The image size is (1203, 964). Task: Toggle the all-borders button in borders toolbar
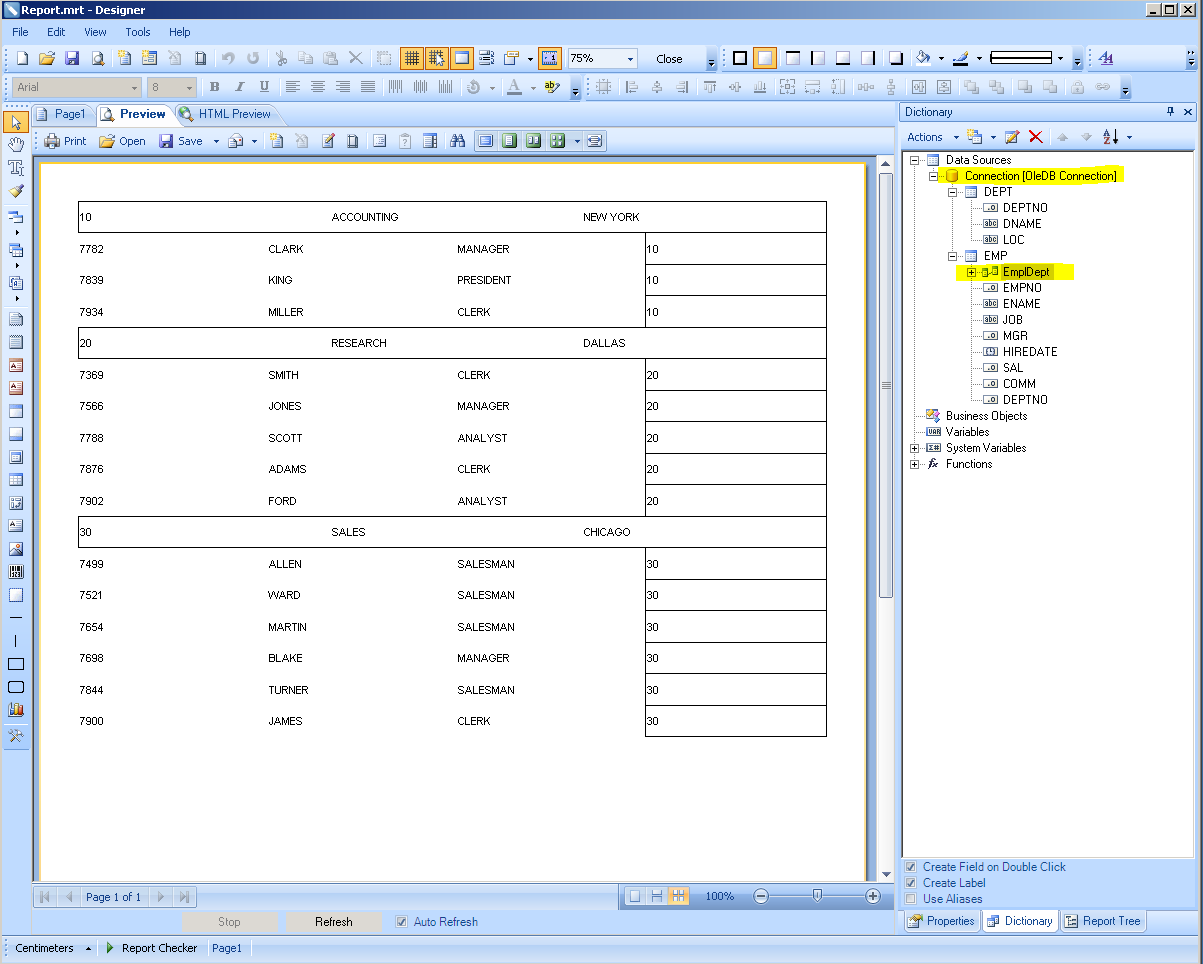tap(740, 59)
